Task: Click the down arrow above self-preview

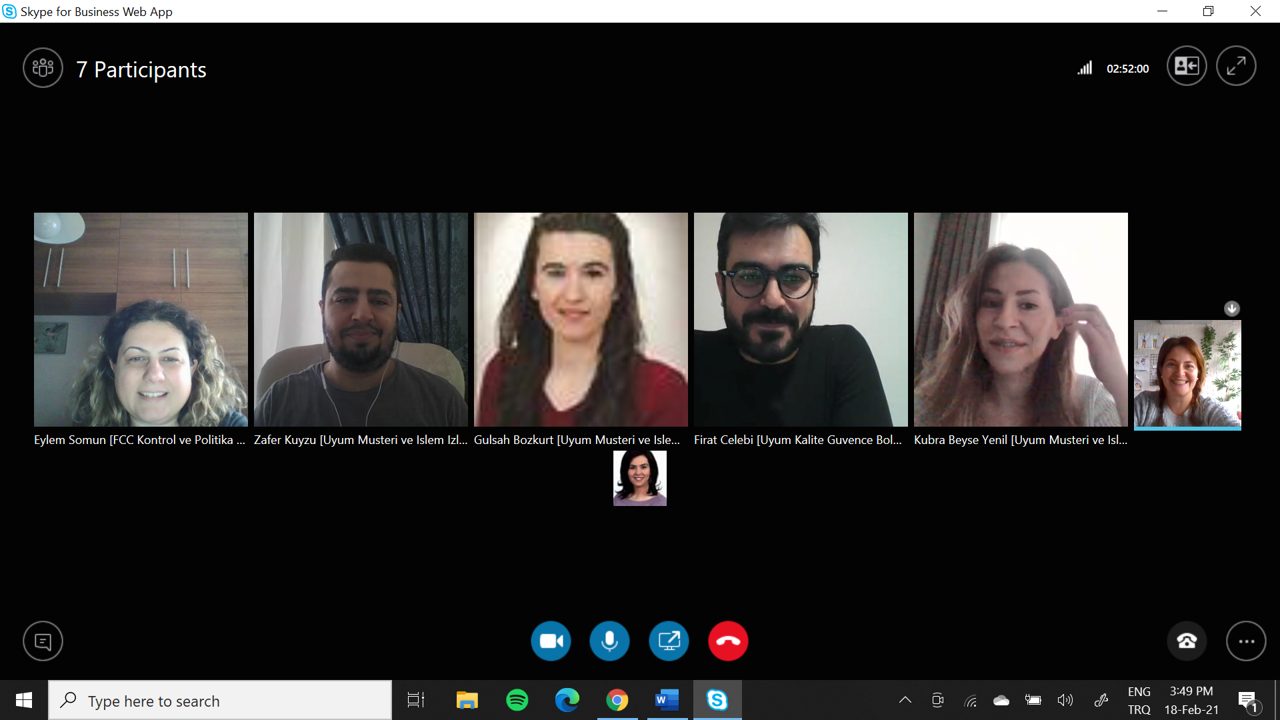Action: point(1232,309)
